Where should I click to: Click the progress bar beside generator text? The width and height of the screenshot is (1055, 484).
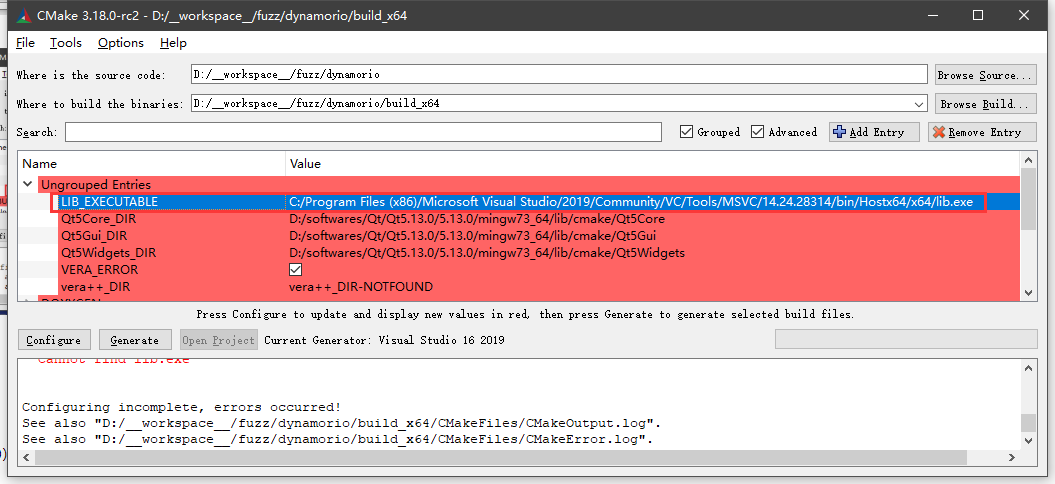[x=906, y=339]
